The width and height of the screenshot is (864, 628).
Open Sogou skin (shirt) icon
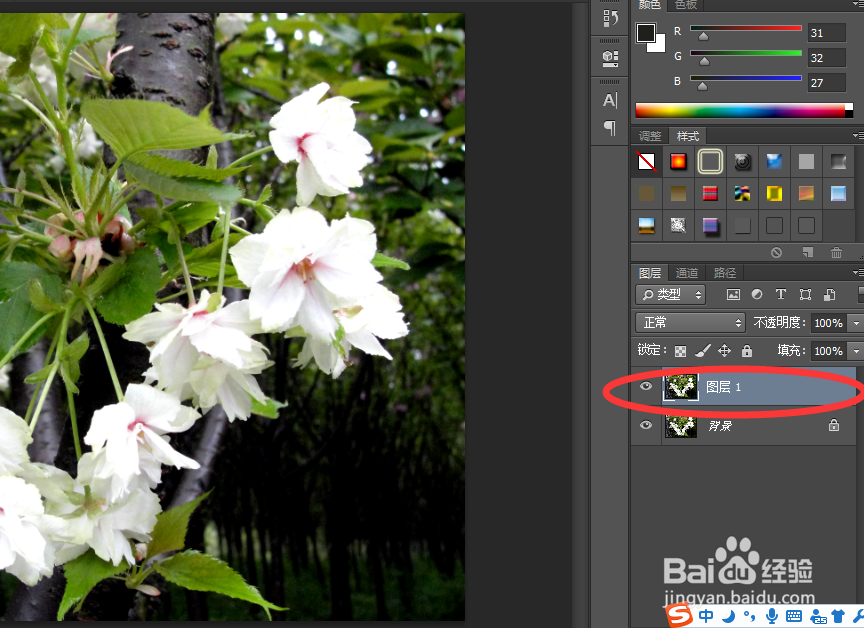tap(838, 616)
